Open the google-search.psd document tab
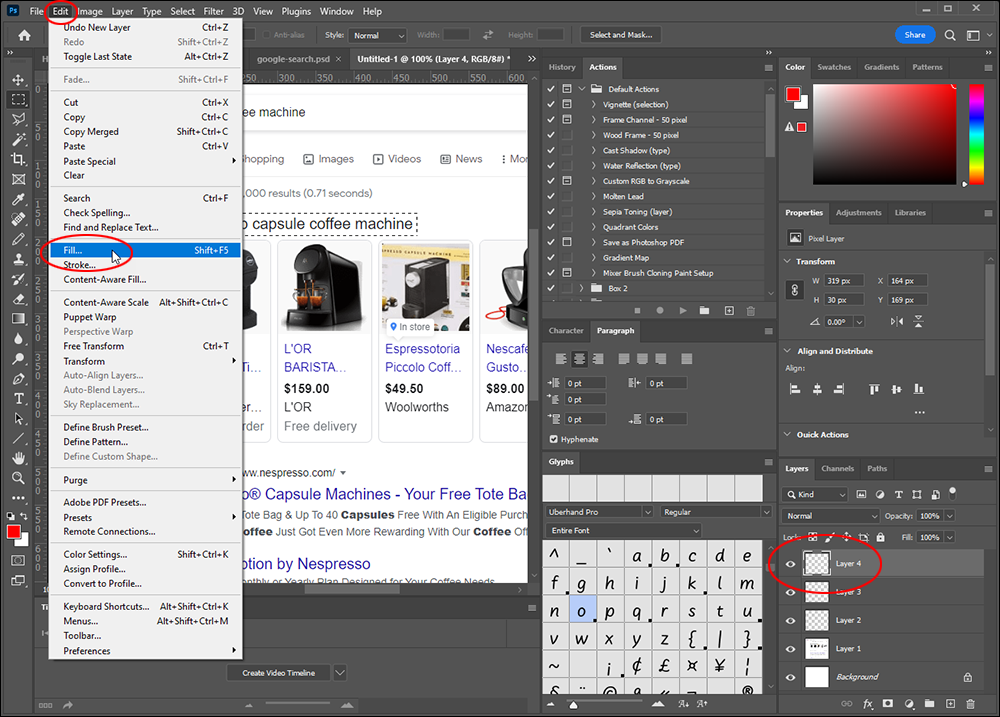 (293, 59)
